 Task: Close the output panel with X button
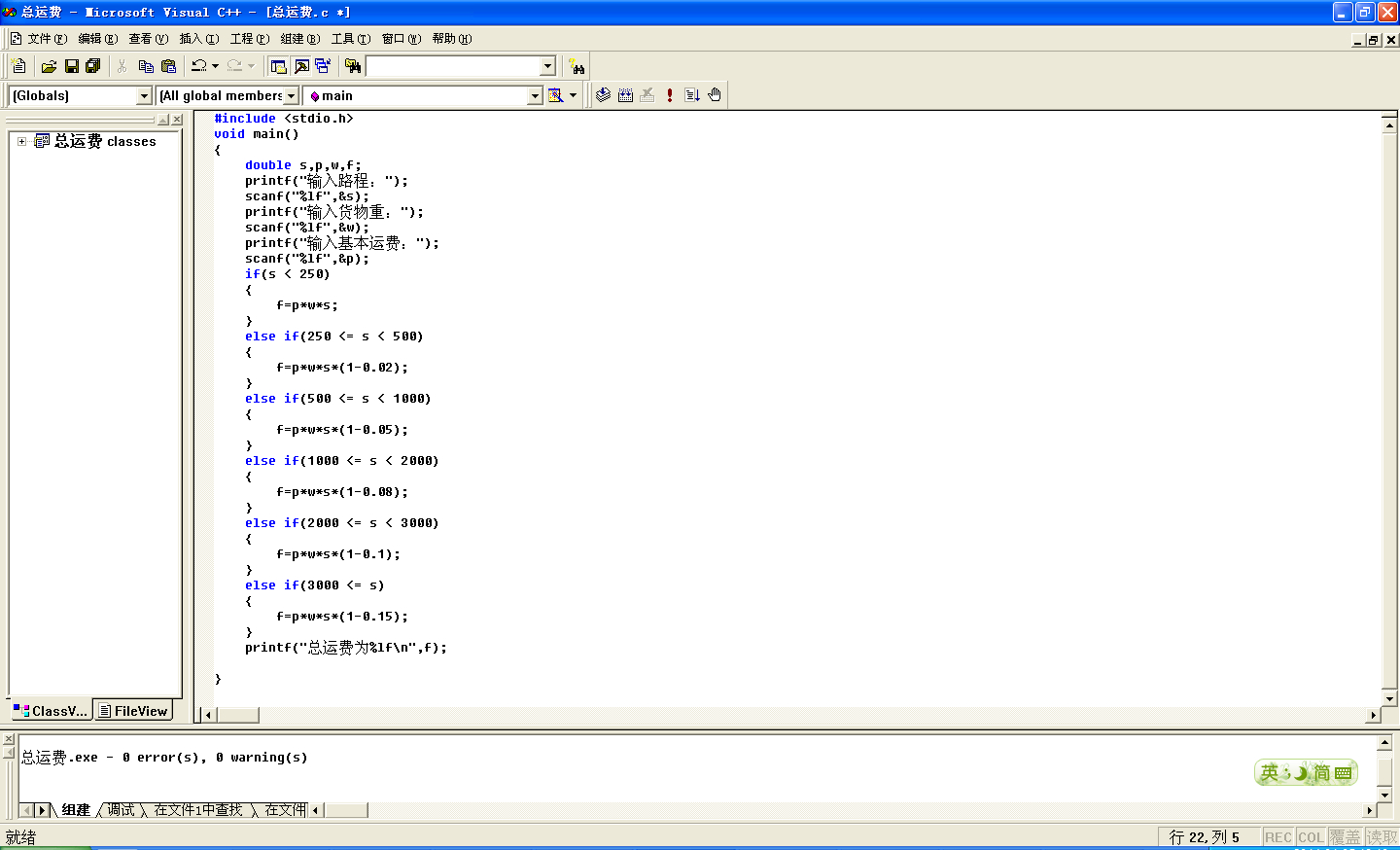pos(9,739)
